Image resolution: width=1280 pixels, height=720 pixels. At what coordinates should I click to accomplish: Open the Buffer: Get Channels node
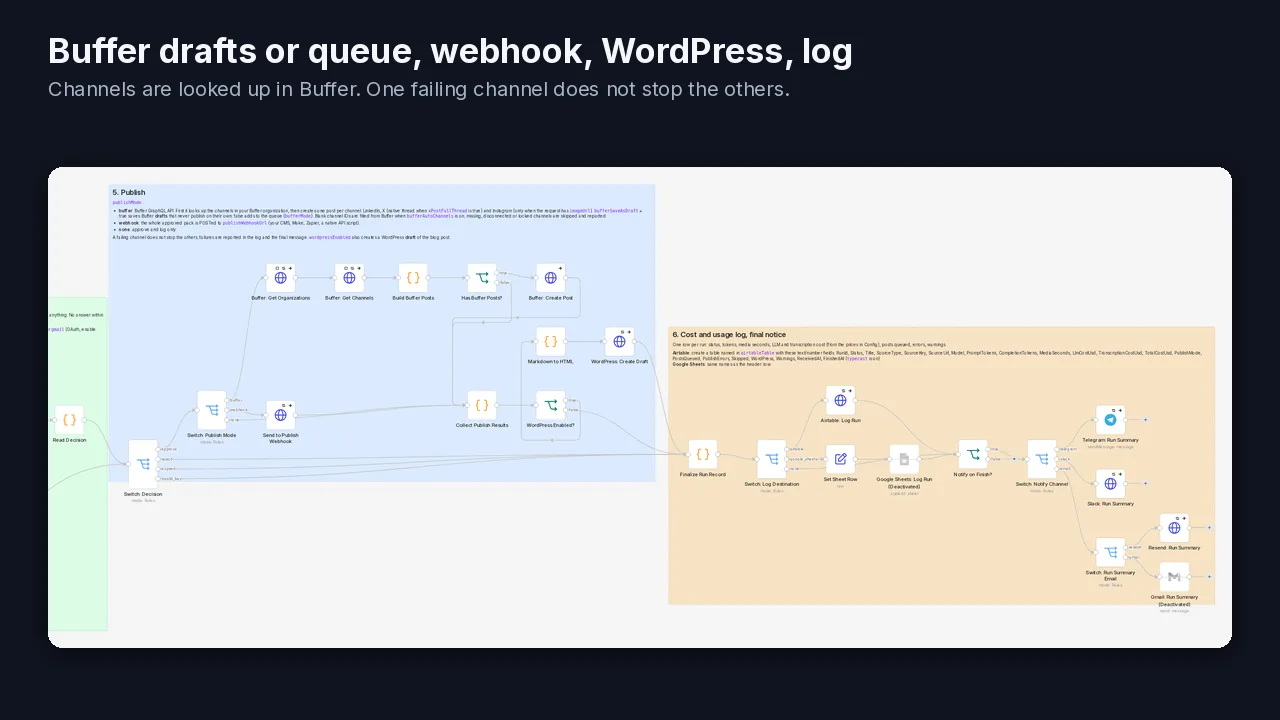[349, 278]
